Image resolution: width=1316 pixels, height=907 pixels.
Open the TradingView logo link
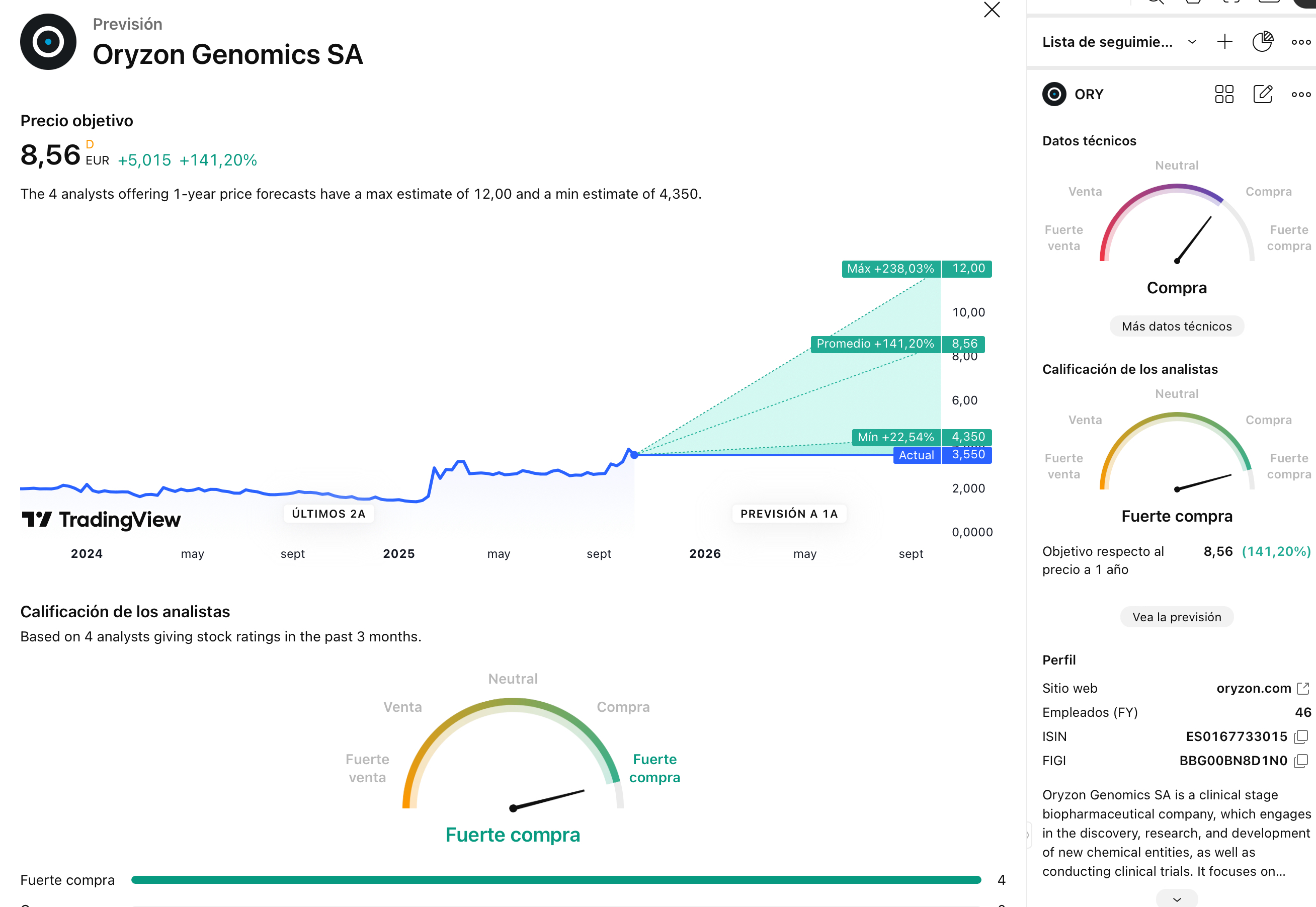[101, 520]
